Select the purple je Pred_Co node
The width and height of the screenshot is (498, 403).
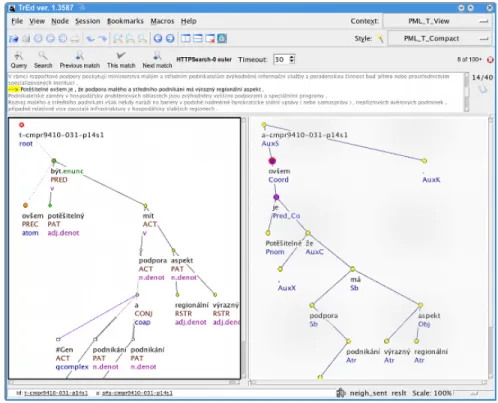276,197
